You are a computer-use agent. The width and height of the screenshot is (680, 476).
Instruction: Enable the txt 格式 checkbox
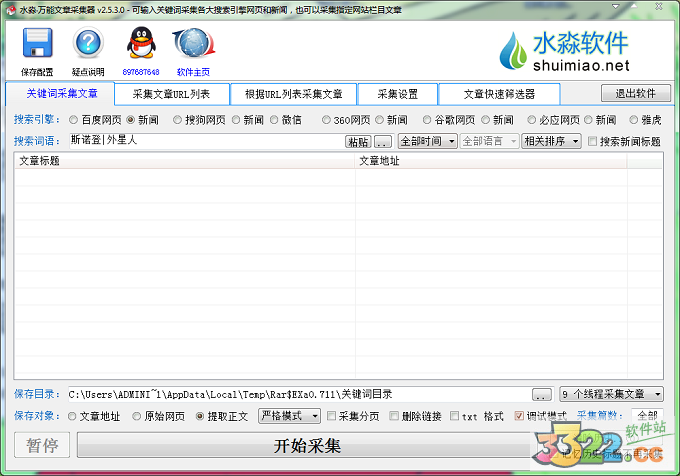(x=454, y=416)
